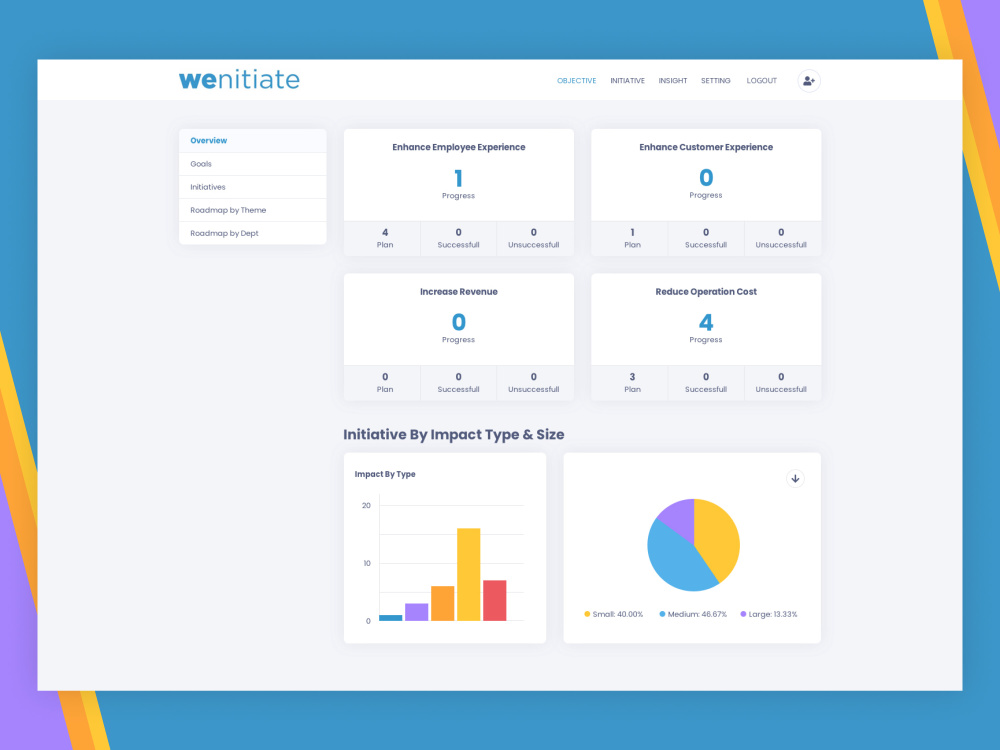
Task: Toggle the Large series in the pie legend
Action: coord(771,614)
